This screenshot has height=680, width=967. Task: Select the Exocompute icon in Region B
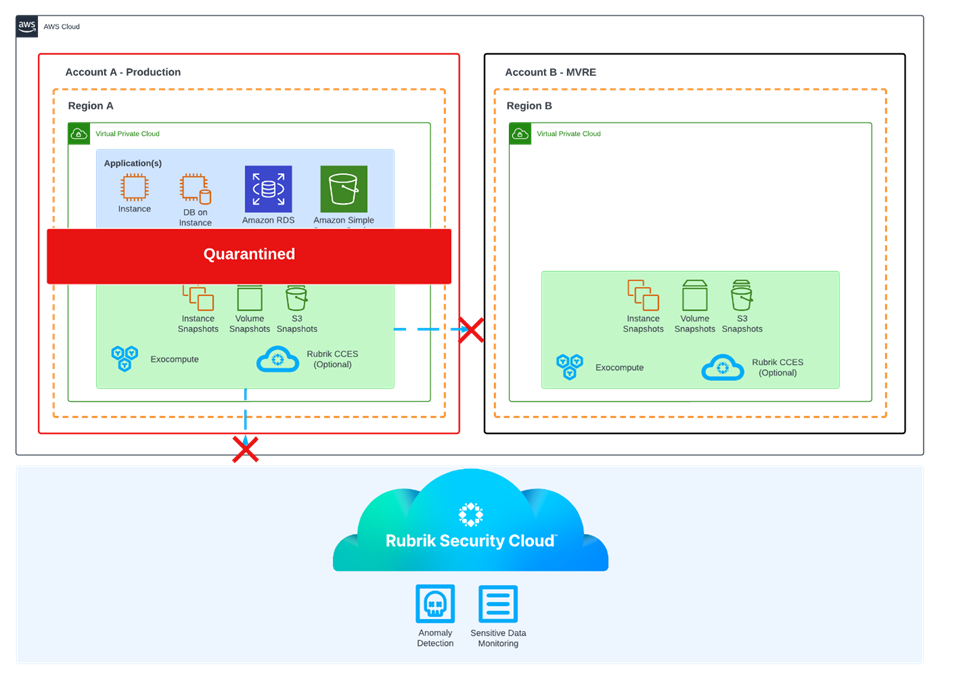(x=569, y=367)
